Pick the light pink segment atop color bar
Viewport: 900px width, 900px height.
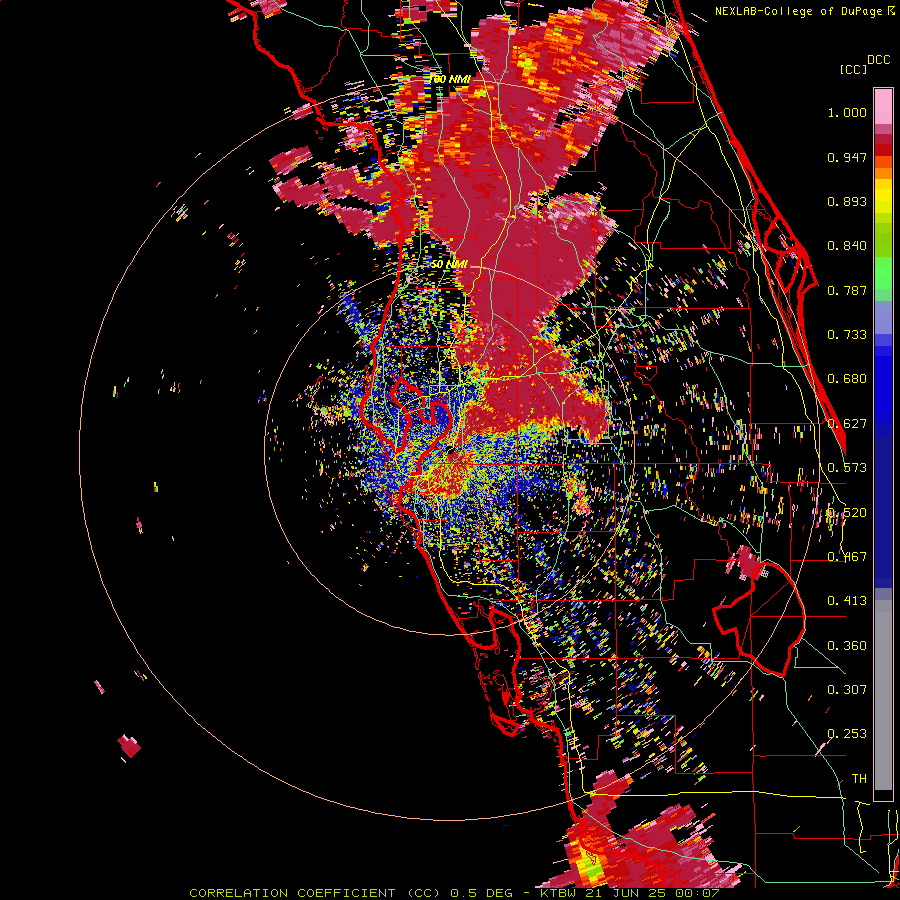click(x=883, y=106)
